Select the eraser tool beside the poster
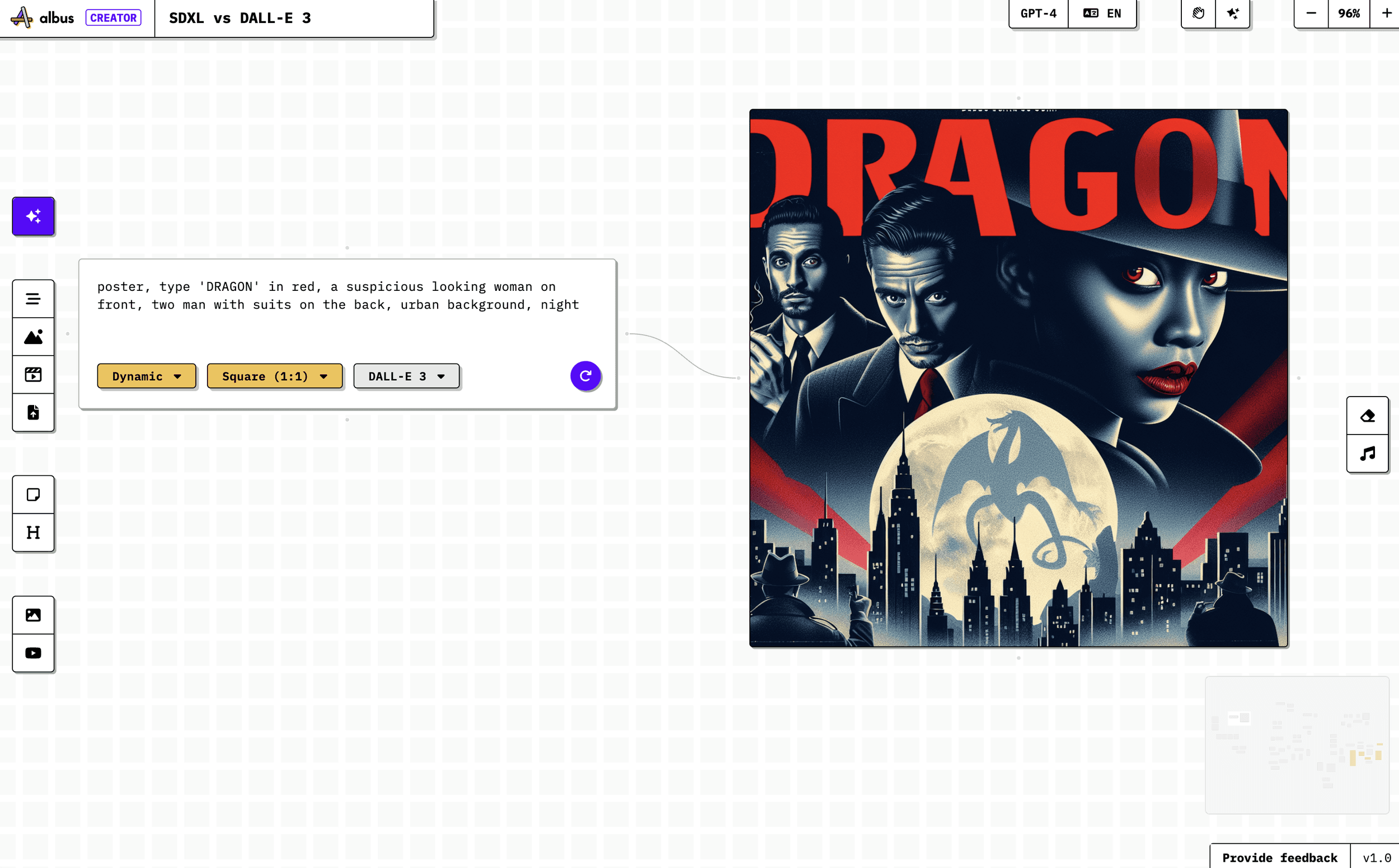This screenshot has height=868, width=1399. pos(1368,416)
